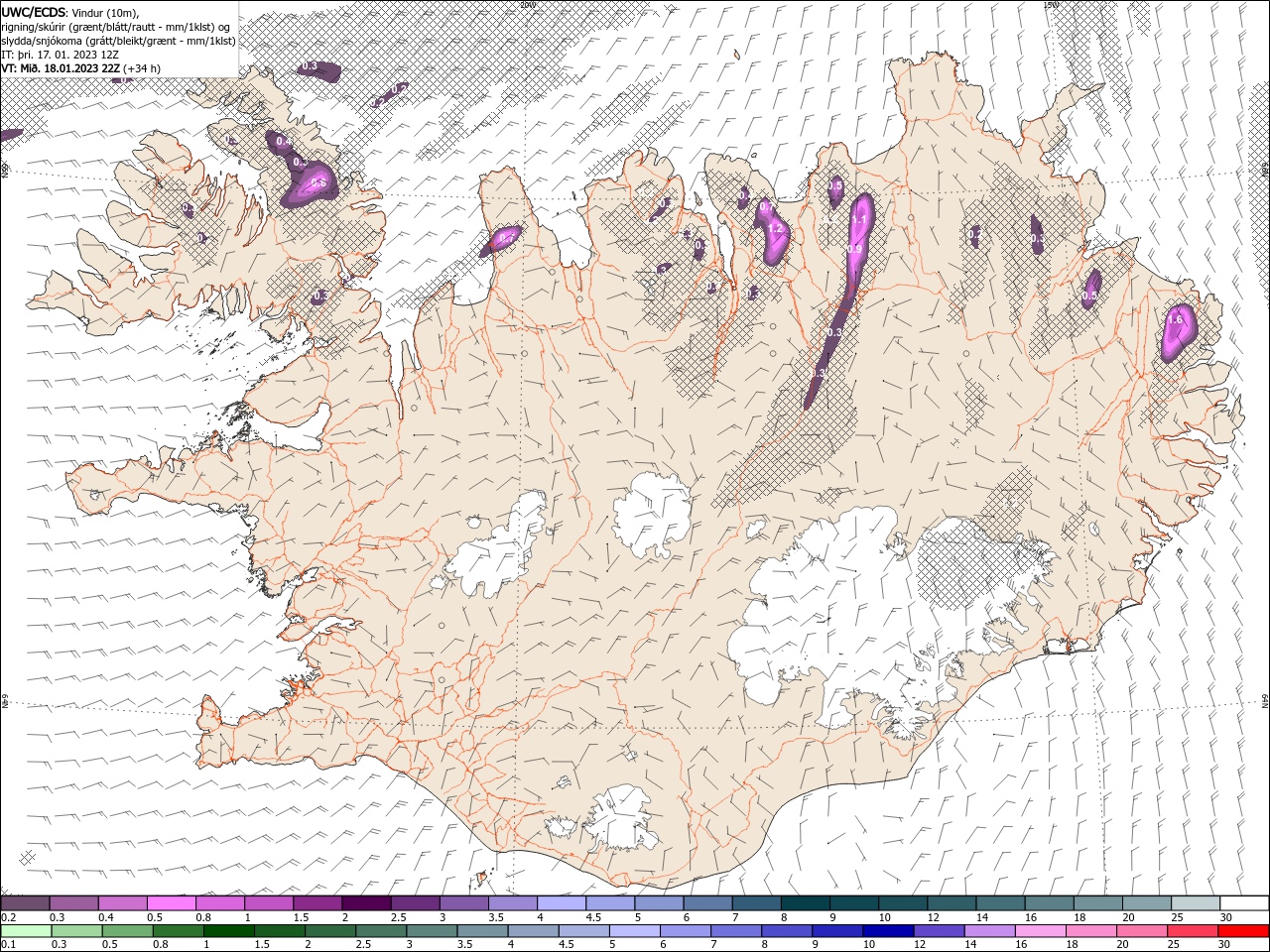The image size is (1270, 952).
Task: Pick the grey-green rain swatch labelled 3
Action: click(432, 931)
